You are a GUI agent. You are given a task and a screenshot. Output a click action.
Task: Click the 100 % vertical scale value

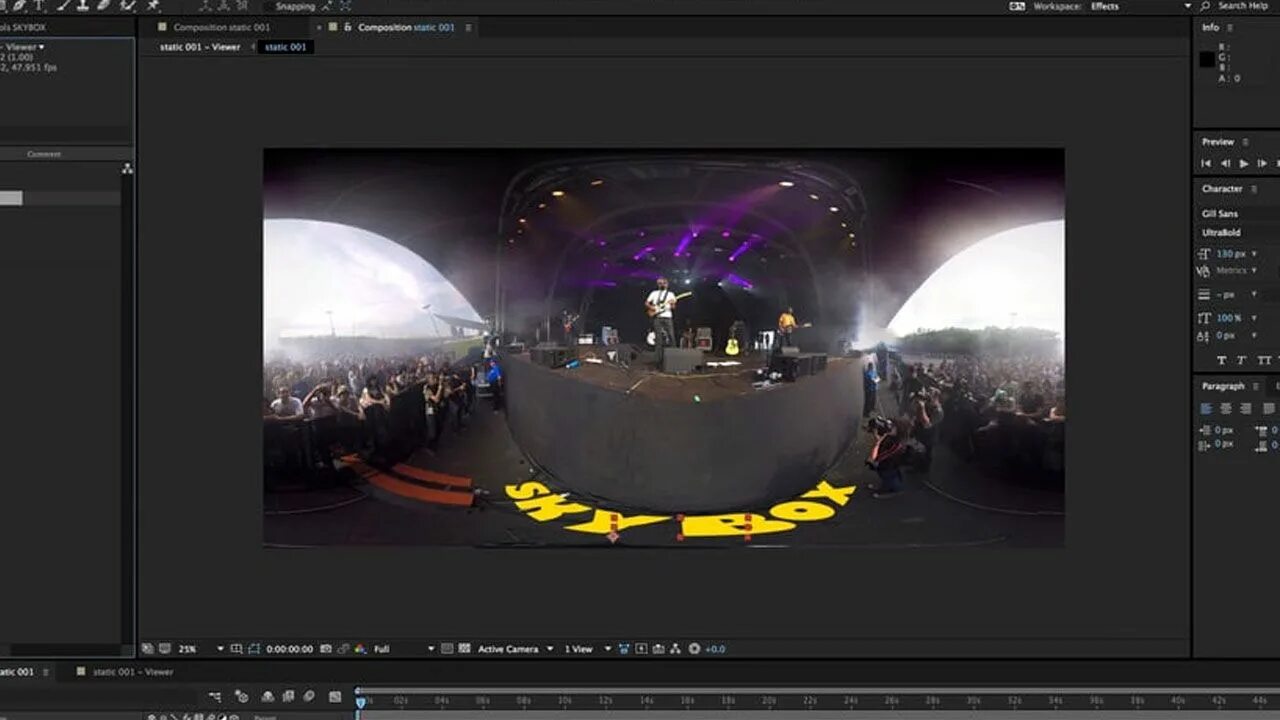(x=1229, y=317)
